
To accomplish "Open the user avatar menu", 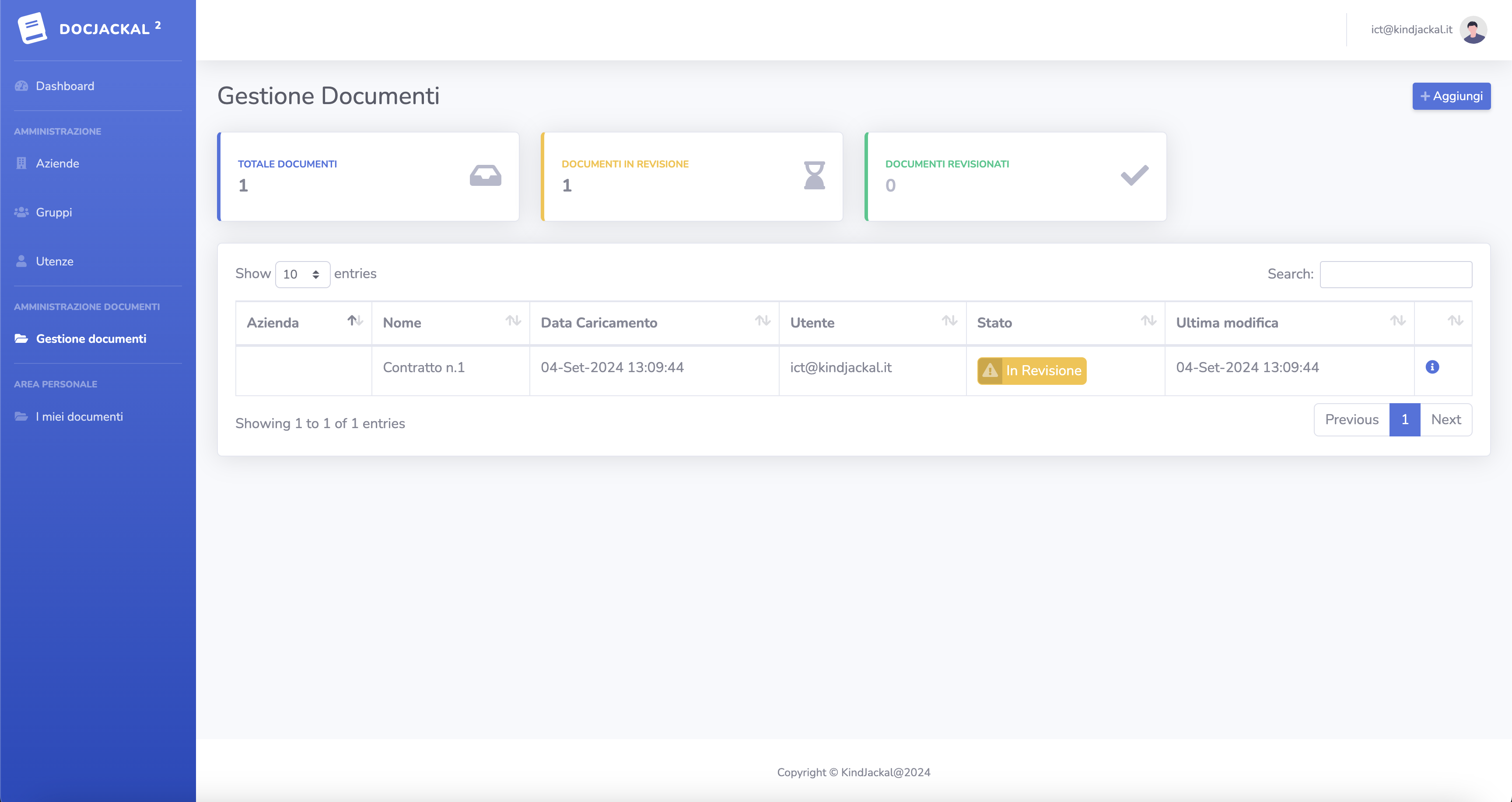I will click(x=1473, y=29).
